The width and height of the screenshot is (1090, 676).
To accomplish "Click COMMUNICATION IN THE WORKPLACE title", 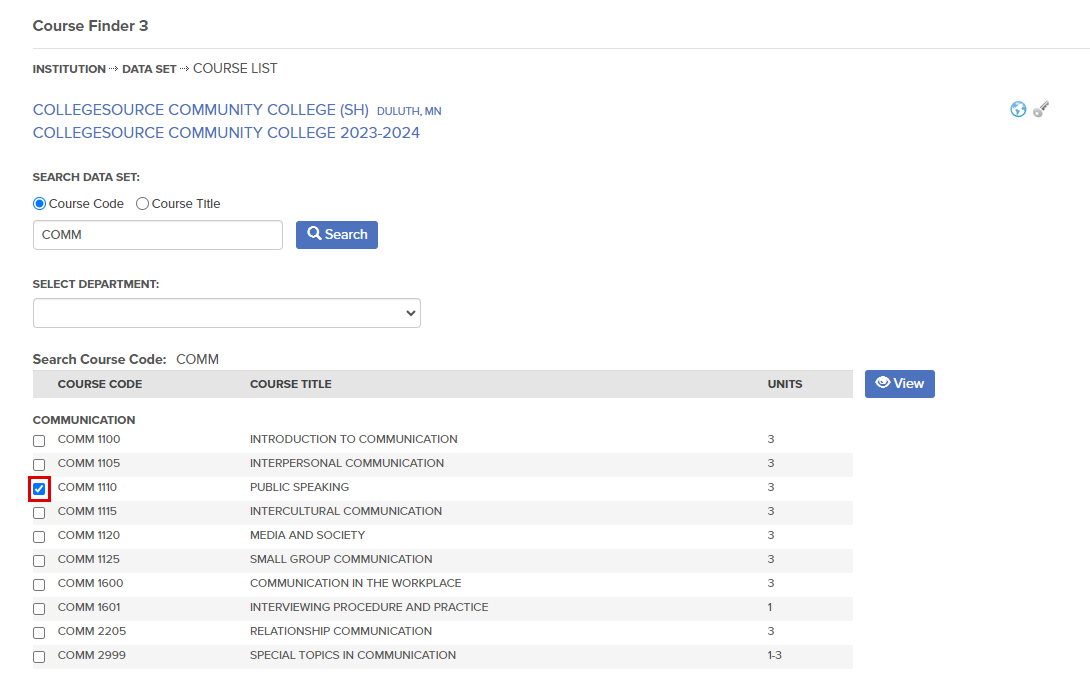I will pos(356,584).
